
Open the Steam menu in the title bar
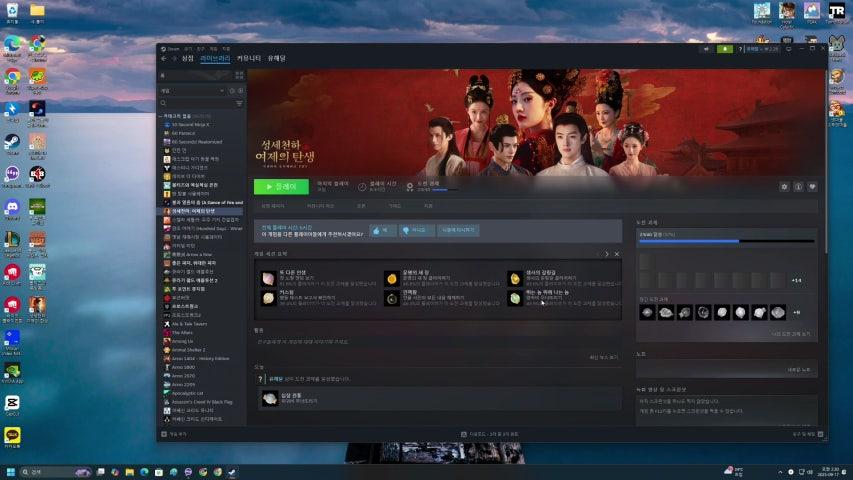pos(170,49)
